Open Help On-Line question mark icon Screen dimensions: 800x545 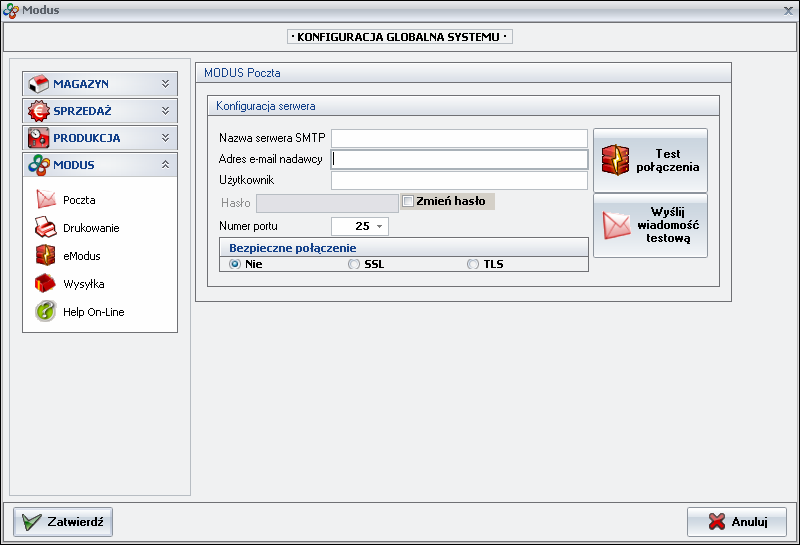(x=46, y=312)
